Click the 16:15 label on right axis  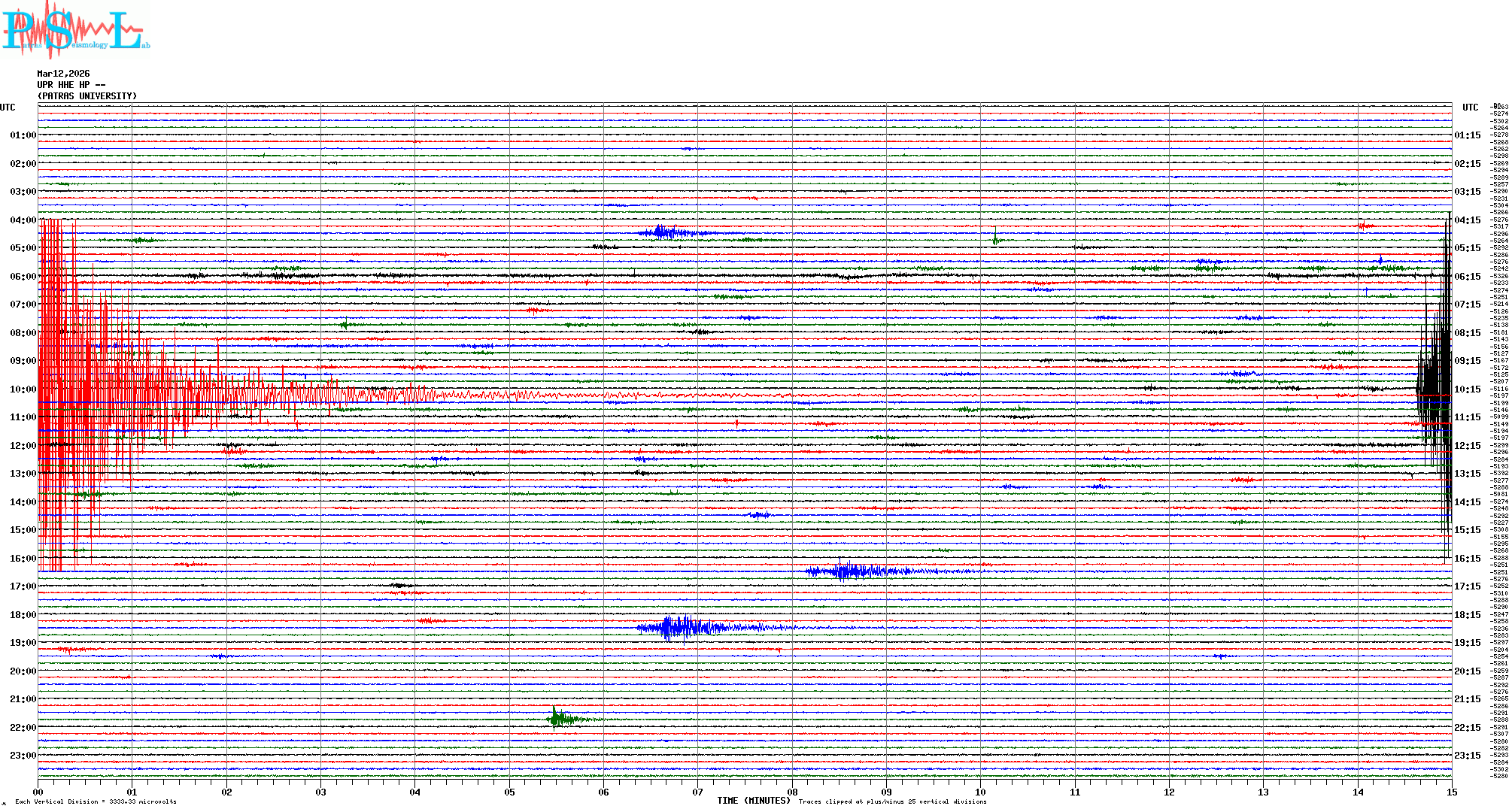[x=1467, y=559]
